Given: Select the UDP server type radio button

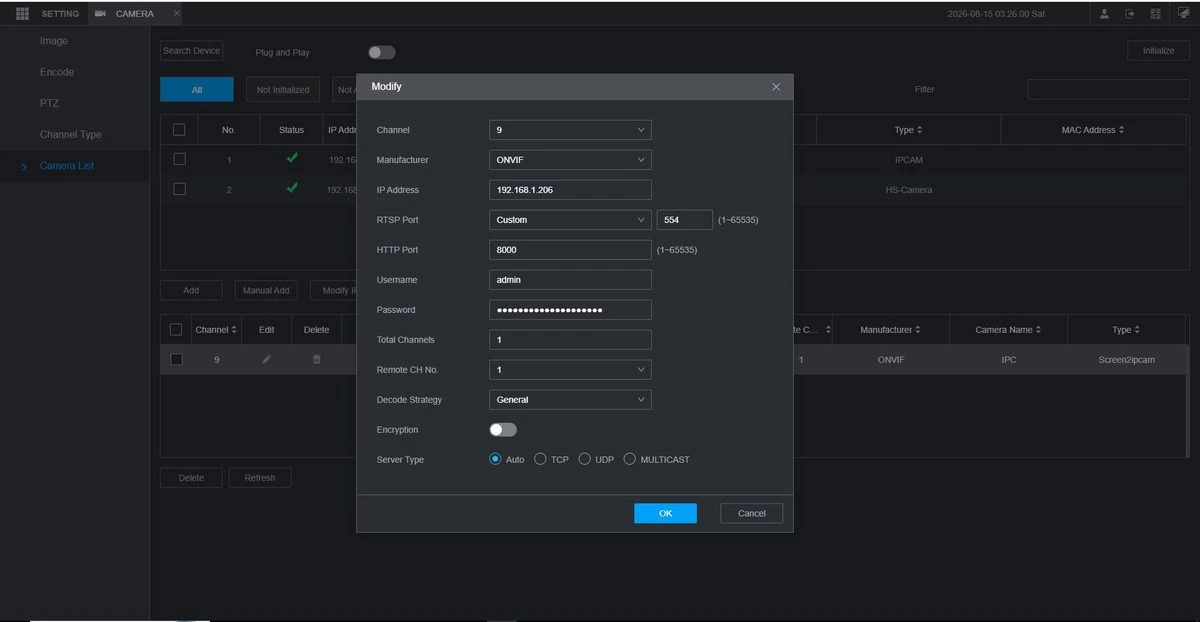Looking at the screenshot, I should coord(585,460).
